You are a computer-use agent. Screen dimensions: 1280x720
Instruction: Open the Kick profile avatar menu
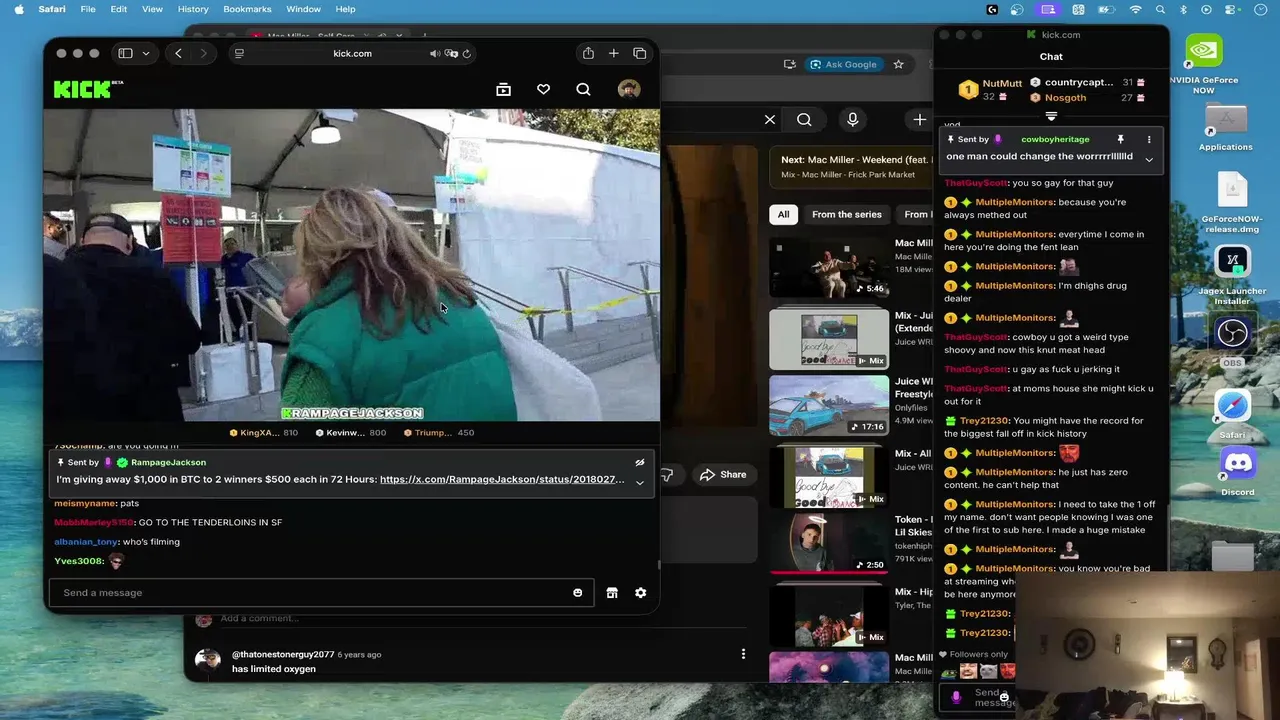629,89
